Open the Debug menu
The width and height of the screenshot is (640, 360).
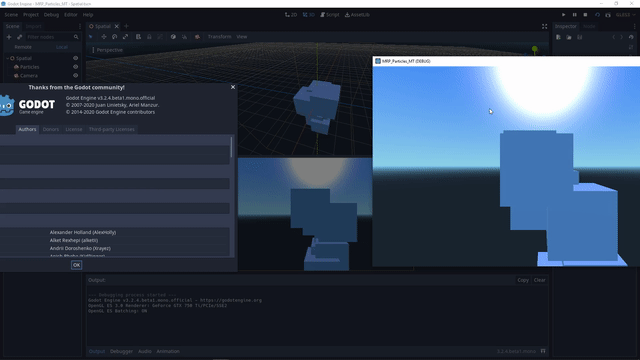(x=51, y=15)
